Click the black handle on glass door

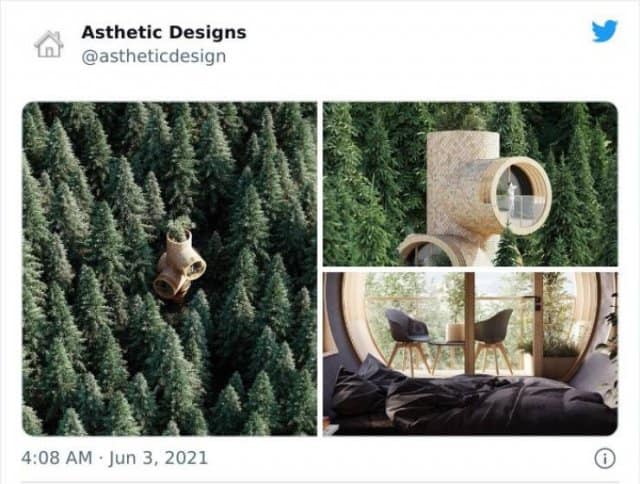[539, 302]
